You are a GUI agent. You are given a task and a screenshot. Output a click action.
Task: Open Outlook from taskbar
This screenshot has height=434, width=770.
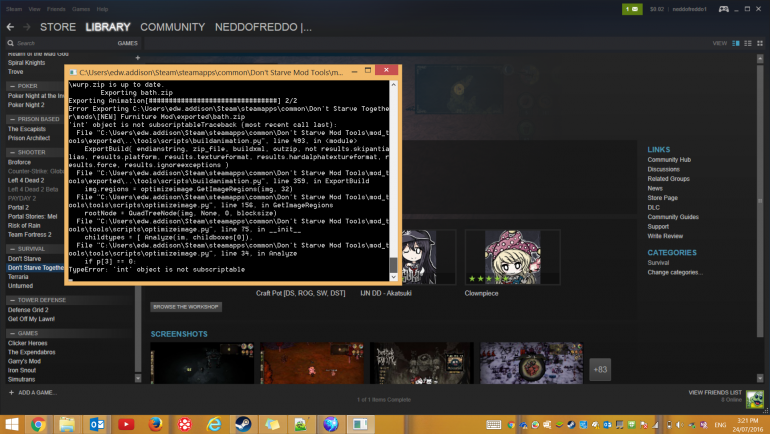coord(97,424)
